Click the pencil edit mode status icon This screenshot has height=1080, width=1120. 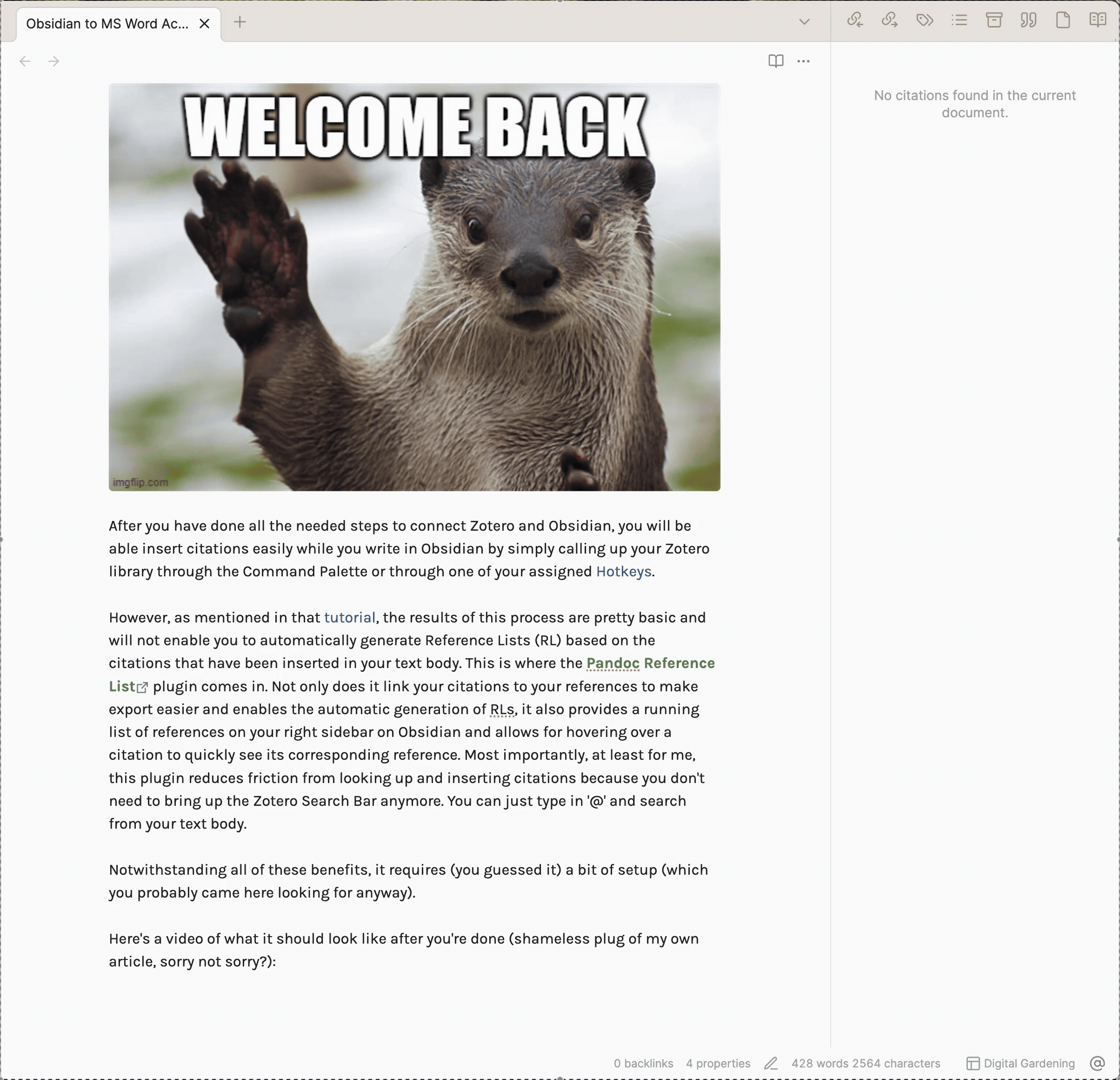click(x=771, y=1063)
